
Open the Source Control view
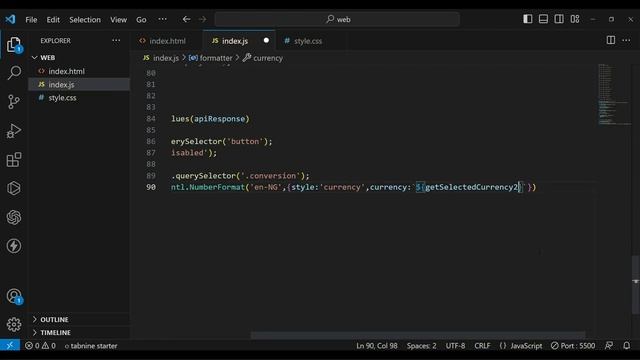14,102
